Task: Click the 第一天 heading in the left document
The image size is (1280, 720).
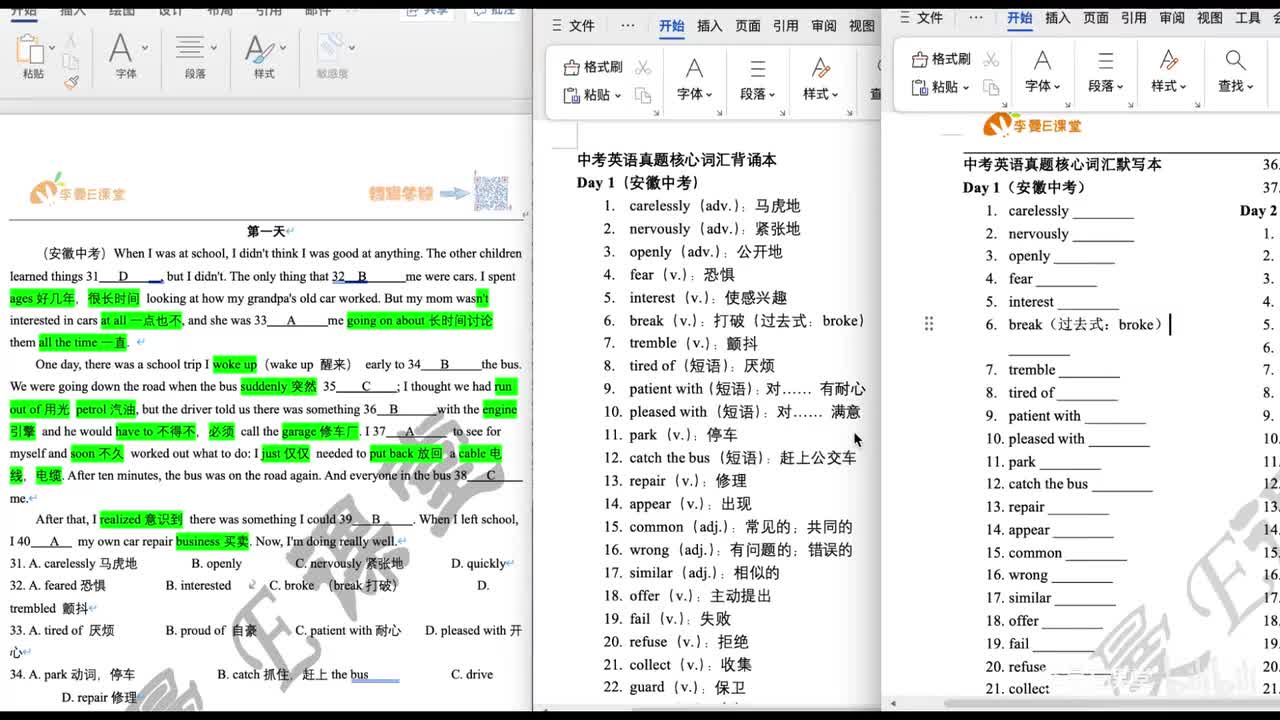Action: 266,231
